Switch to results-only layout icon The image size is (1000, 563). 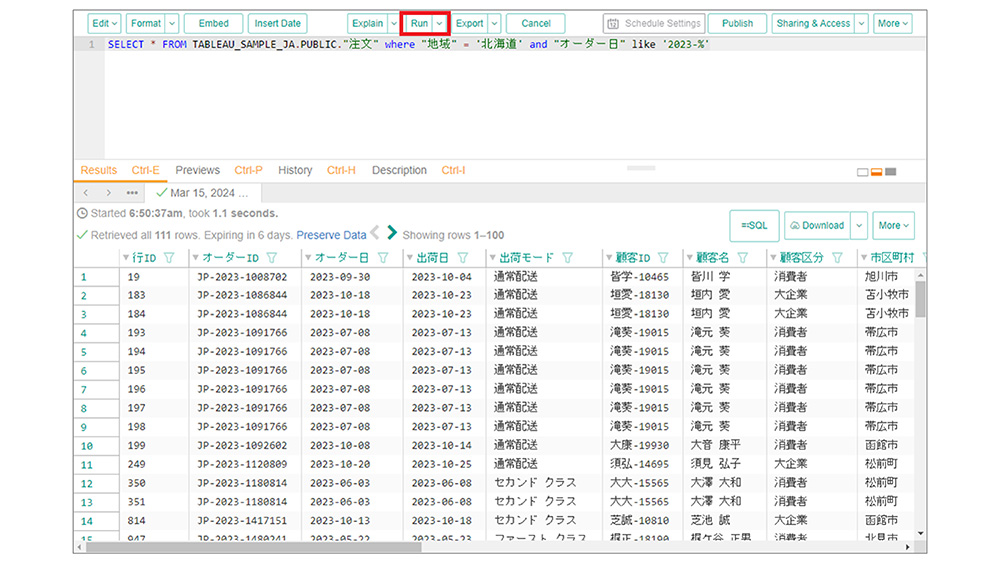(x=891, y=172)
